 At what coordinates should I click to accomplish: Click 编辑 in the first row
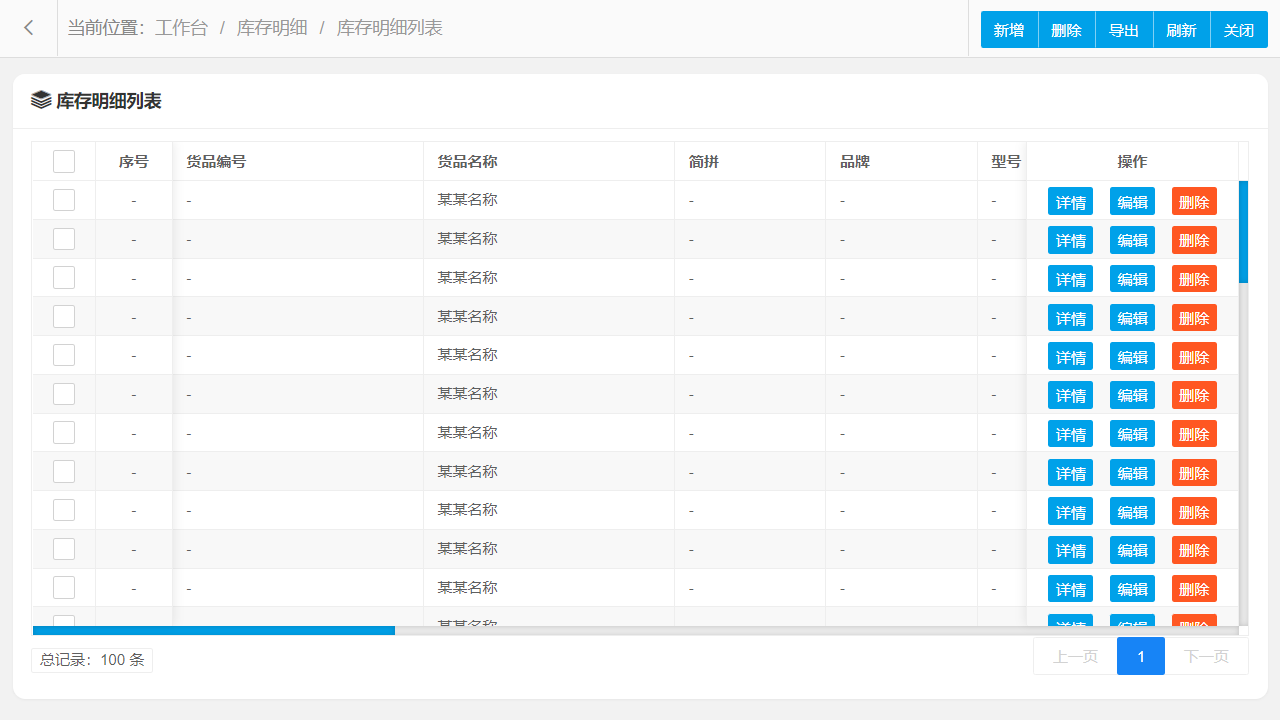click(1132, 201)
